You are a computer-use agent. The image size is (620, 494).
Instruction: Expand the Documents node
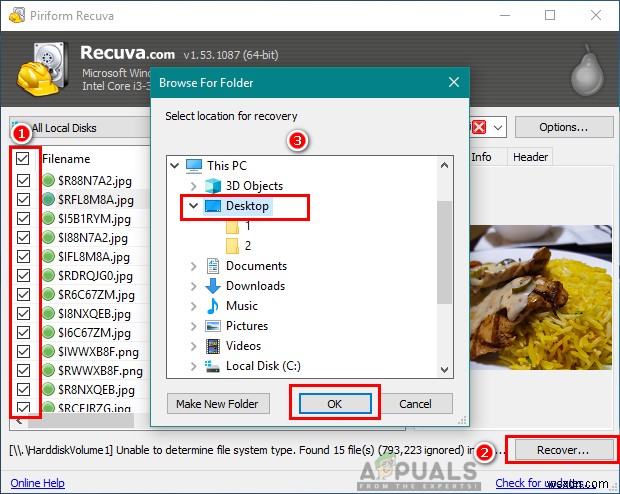pos(193,266)
